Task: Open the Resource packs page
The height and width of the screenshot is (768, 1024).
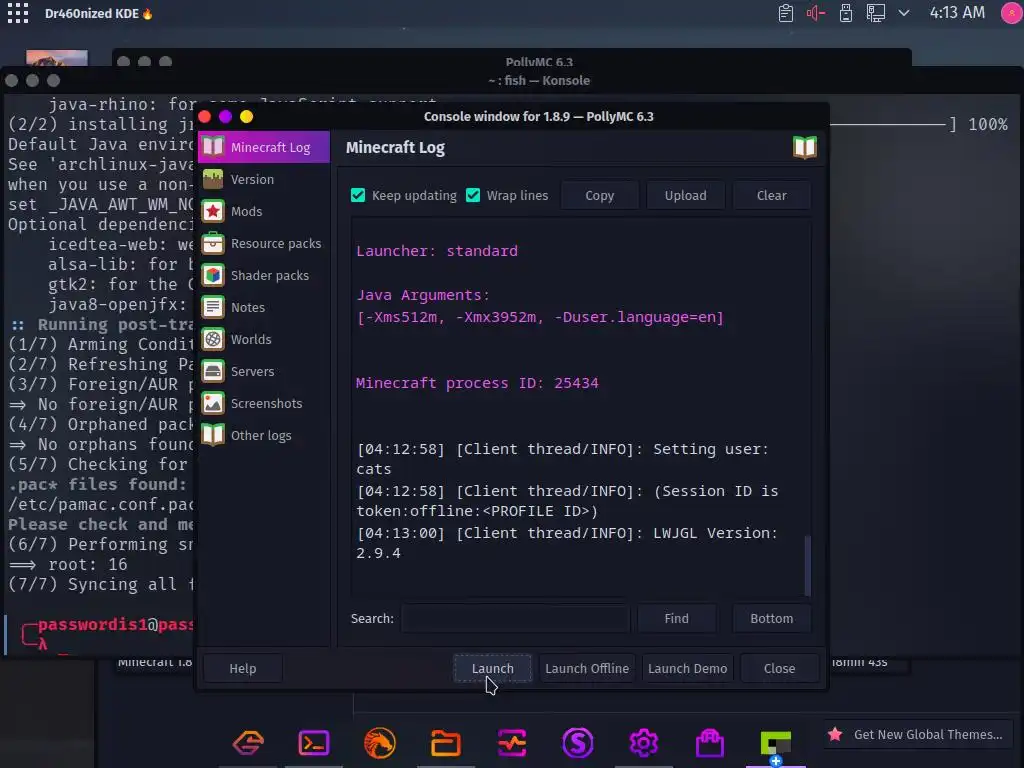Action: (264, 243)
